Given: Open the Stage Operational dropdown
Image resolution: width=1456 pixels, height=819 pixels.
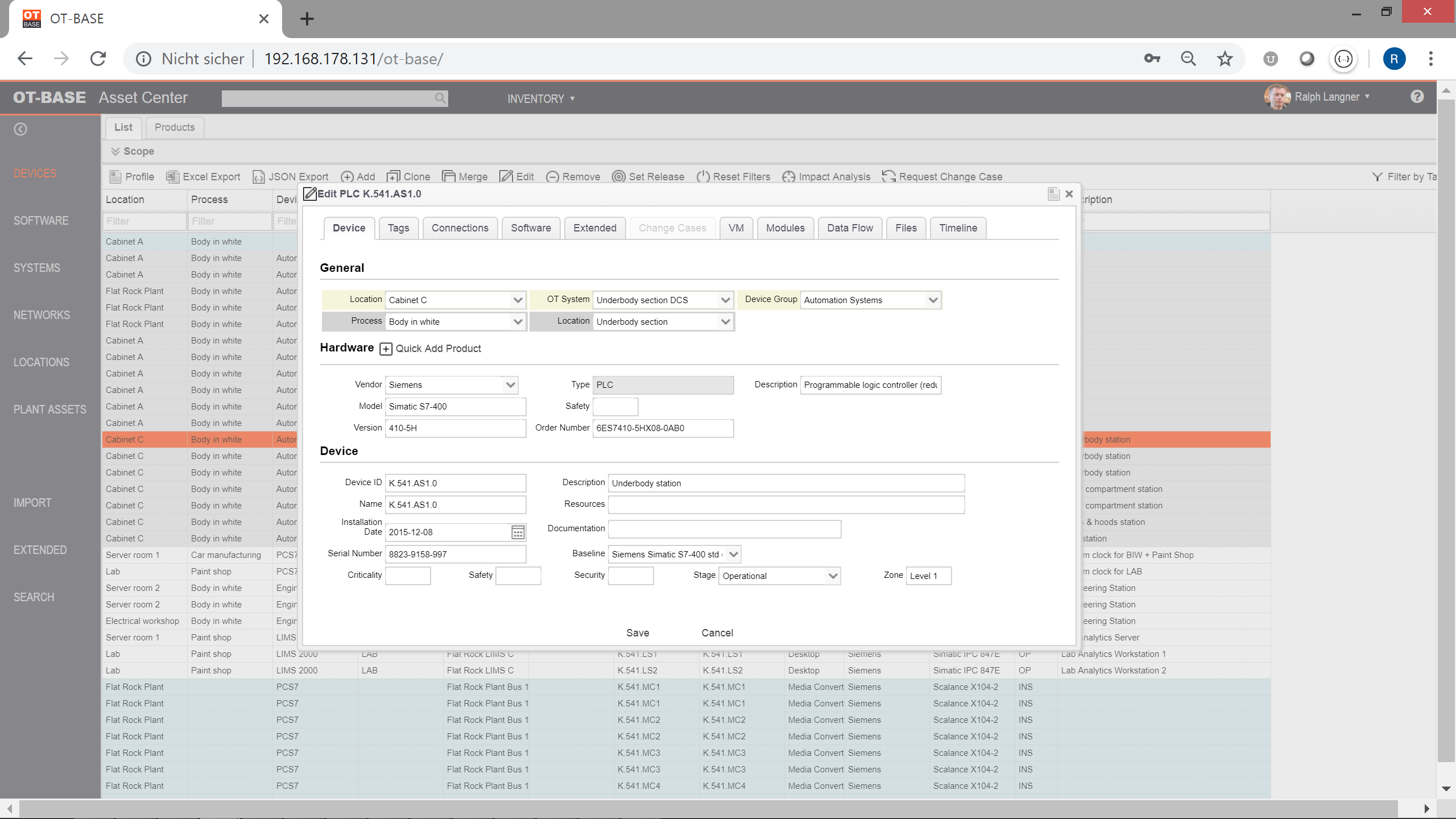Looking at the screenshot, I should [x=833, y=576].
